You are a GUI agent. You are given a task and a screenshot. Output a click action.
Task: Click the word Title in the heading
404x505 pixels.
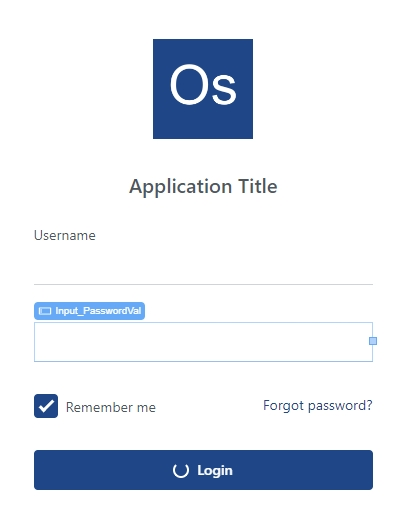(x=257, y=186)
